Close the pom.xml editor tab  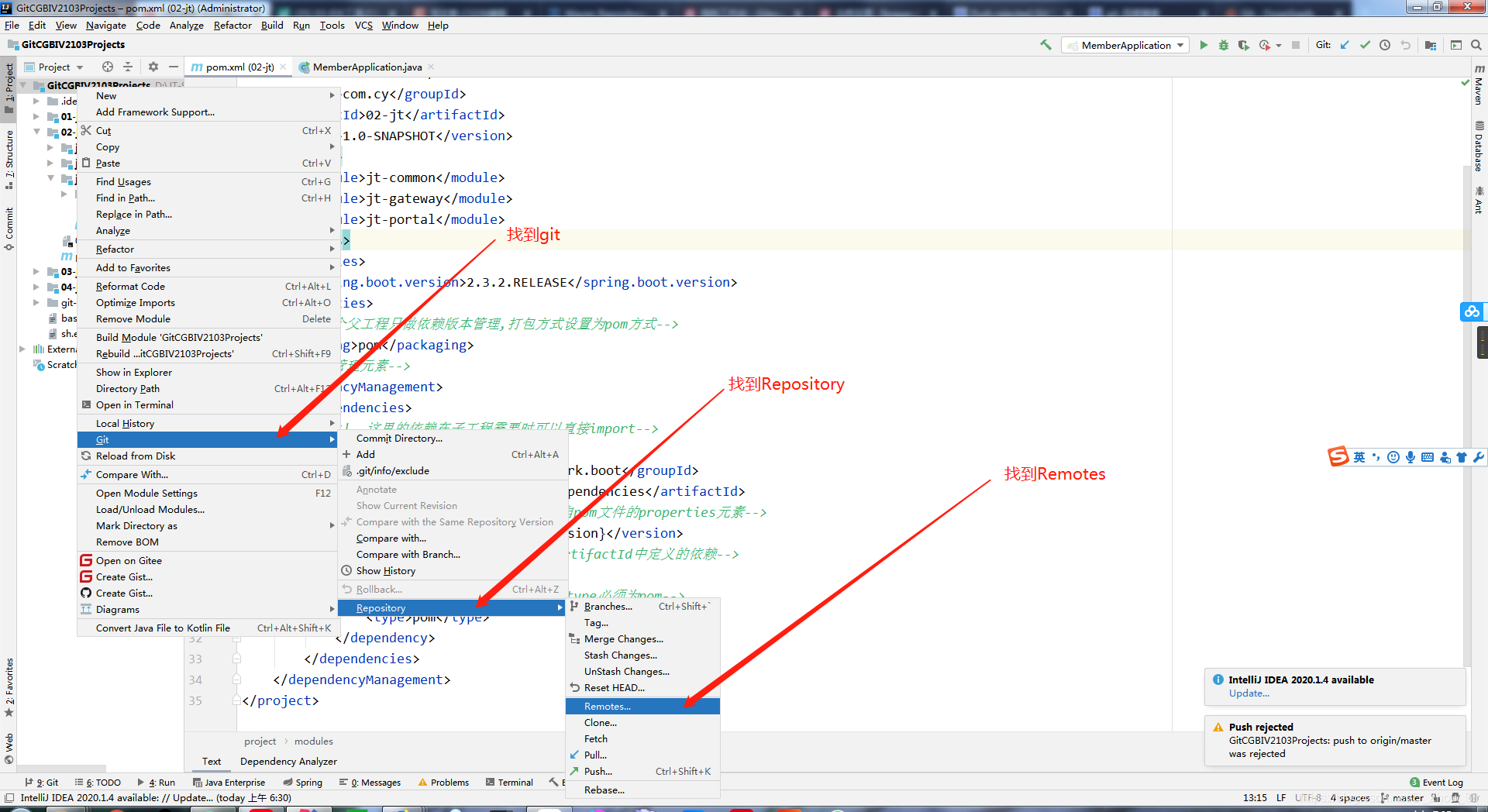(283, 67)
